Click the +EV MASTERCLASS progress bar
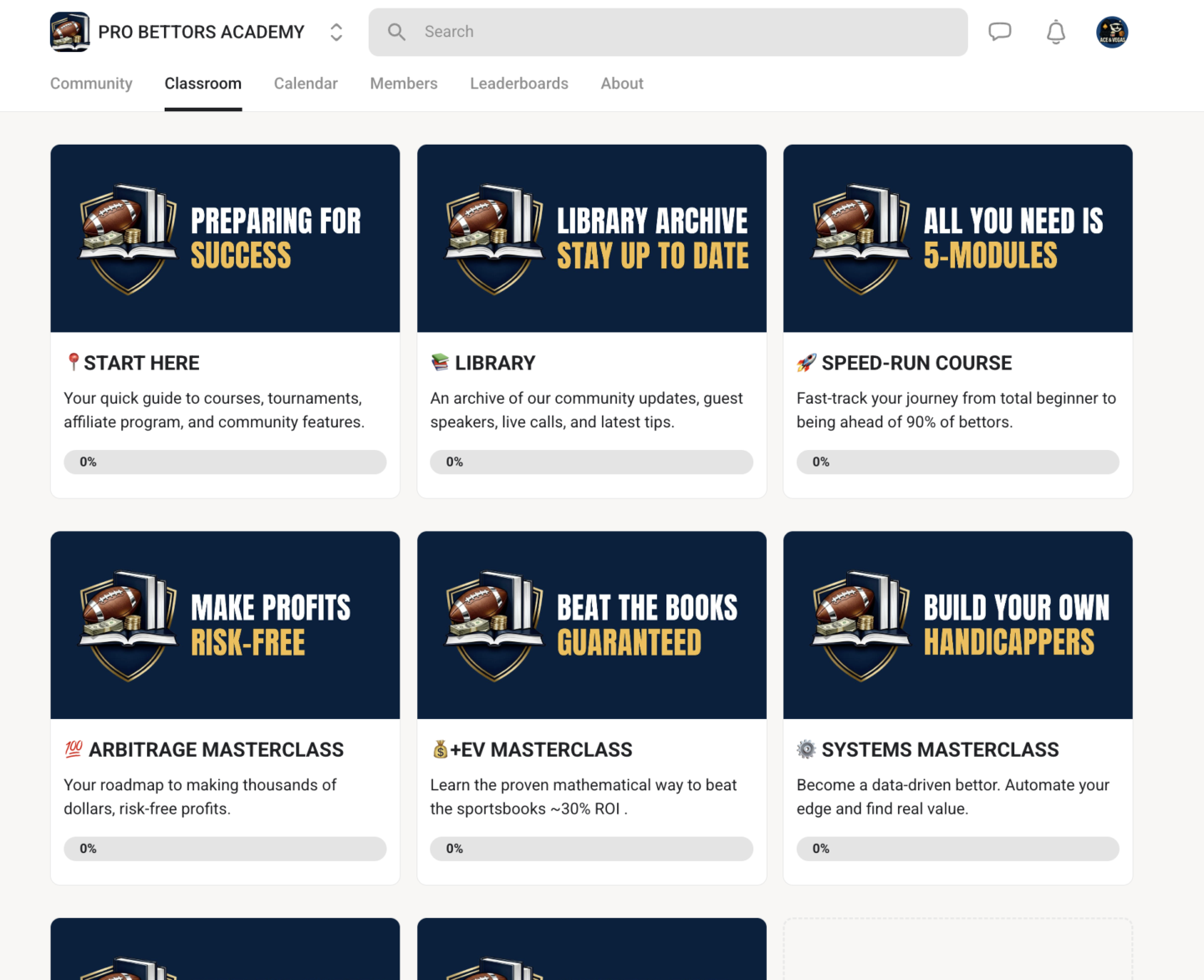The image size is (1204, 980). tap(591, 849)
